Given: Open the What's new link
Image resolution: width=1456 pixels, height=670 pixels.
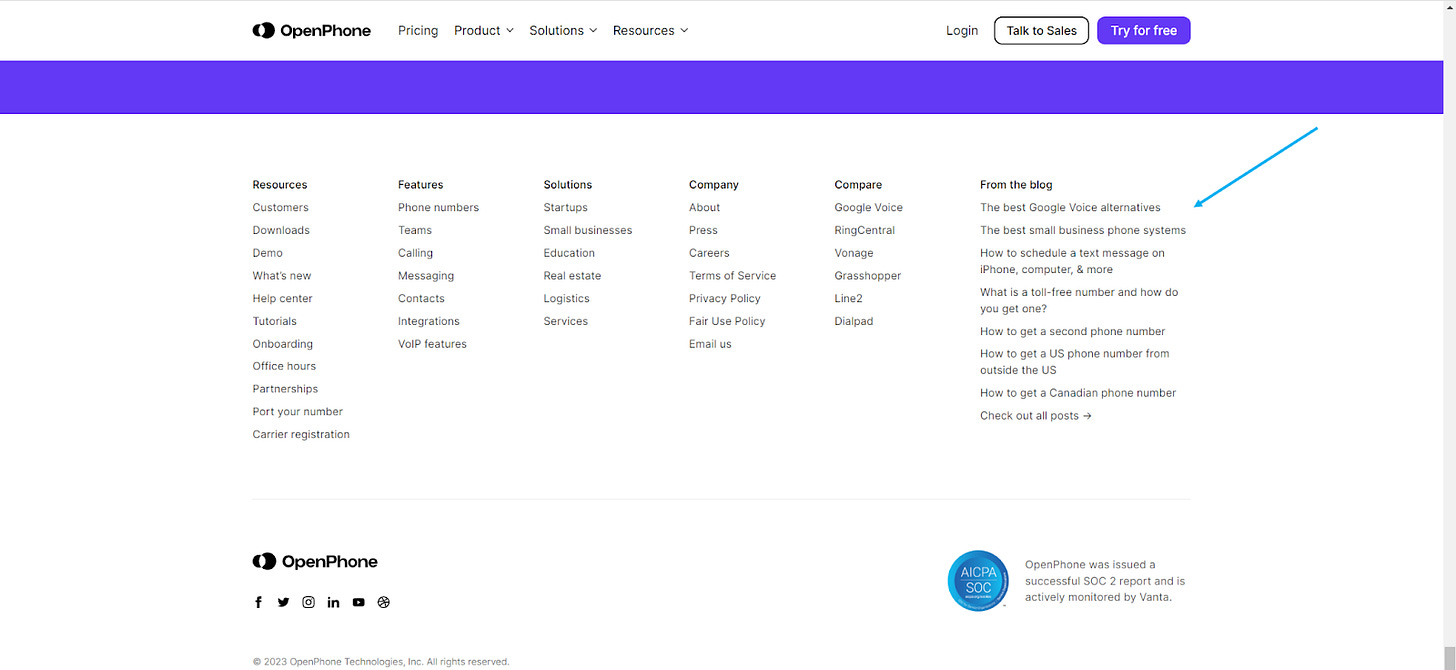Looking at the screenshot, I should pos(282,276).
